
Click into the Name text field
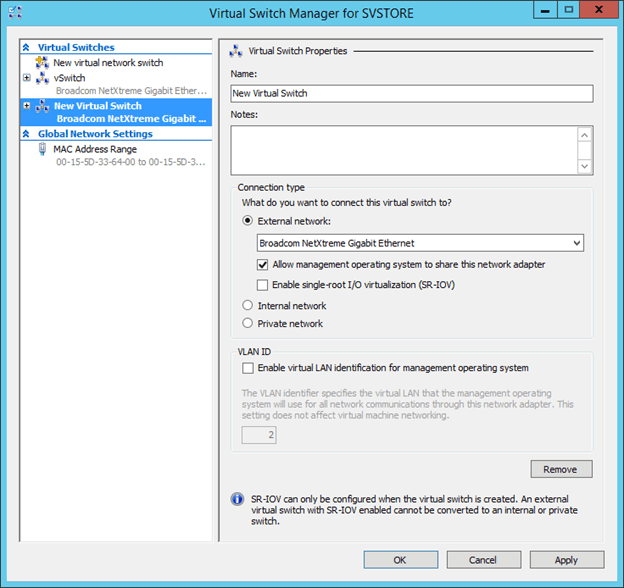pyautogui.click(x=411, y=93)
